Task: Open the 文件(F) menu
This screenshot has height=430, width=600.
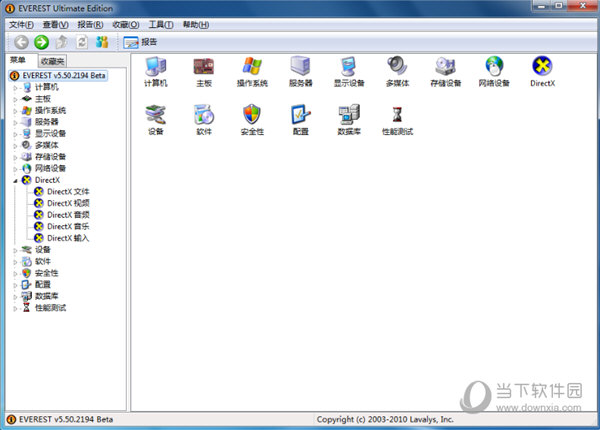Action: pyautogui.click(x=21, y=25)
